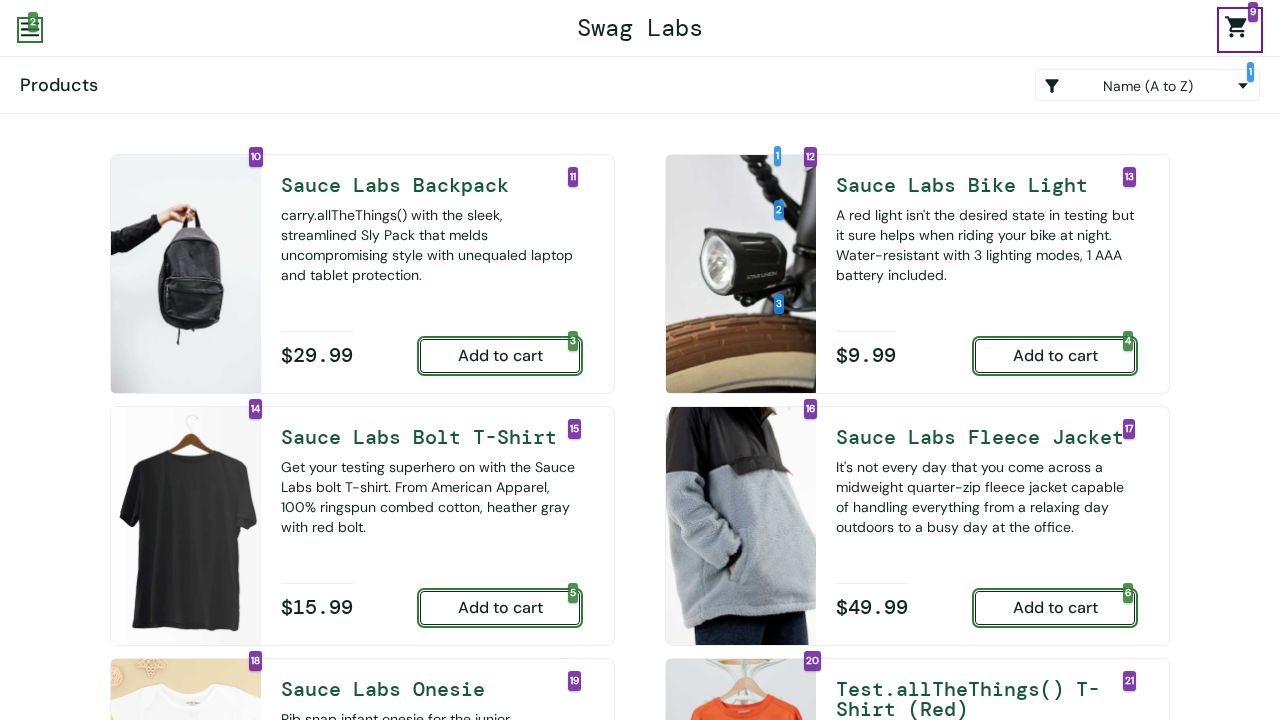This screenshot has width=1280, height=720.
Task: Open the Sauce Labs Bolt T-Shirt link
Action: [418, 437]
